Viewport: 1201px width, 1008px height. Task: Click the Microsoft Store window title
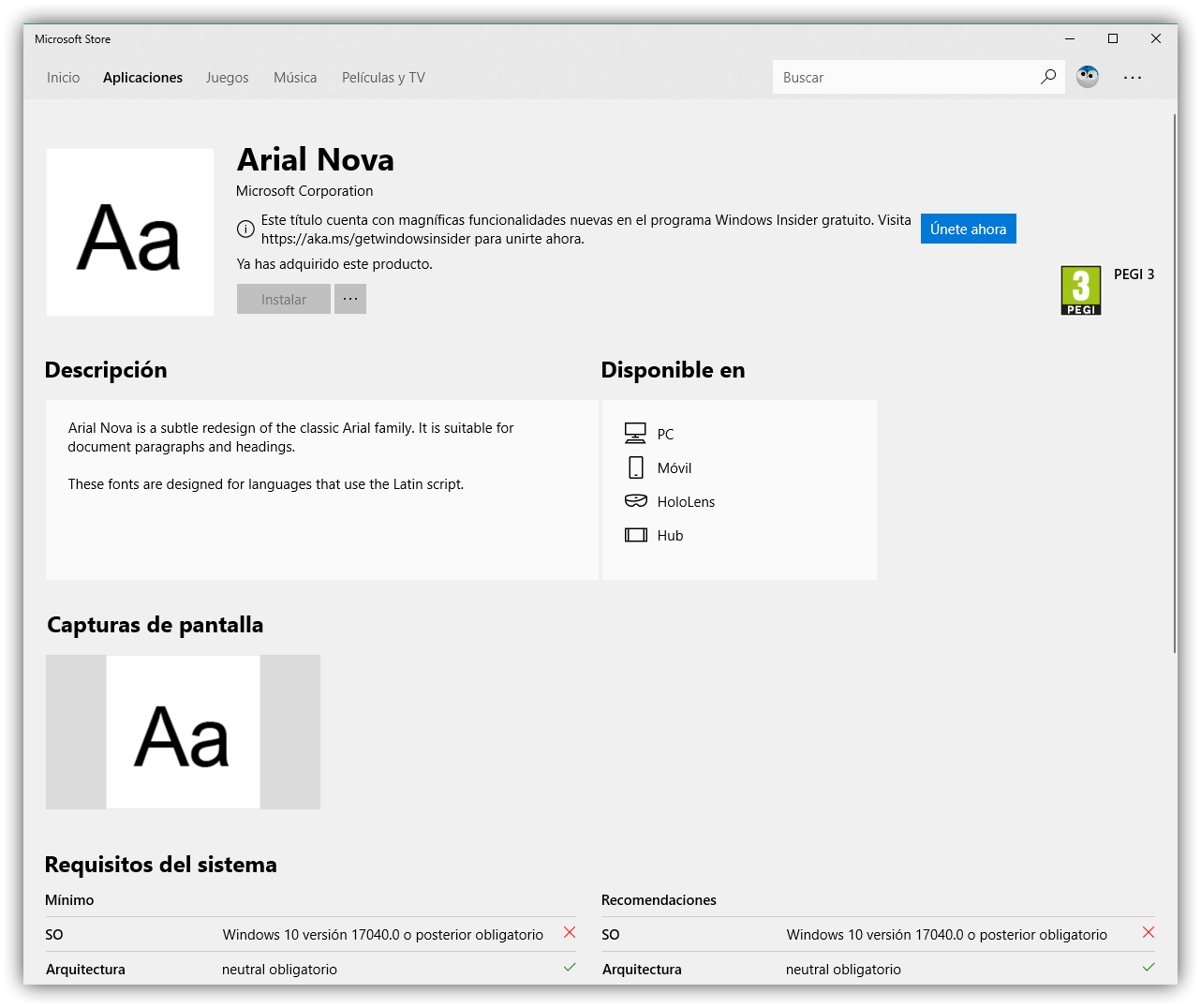(73, 39)
